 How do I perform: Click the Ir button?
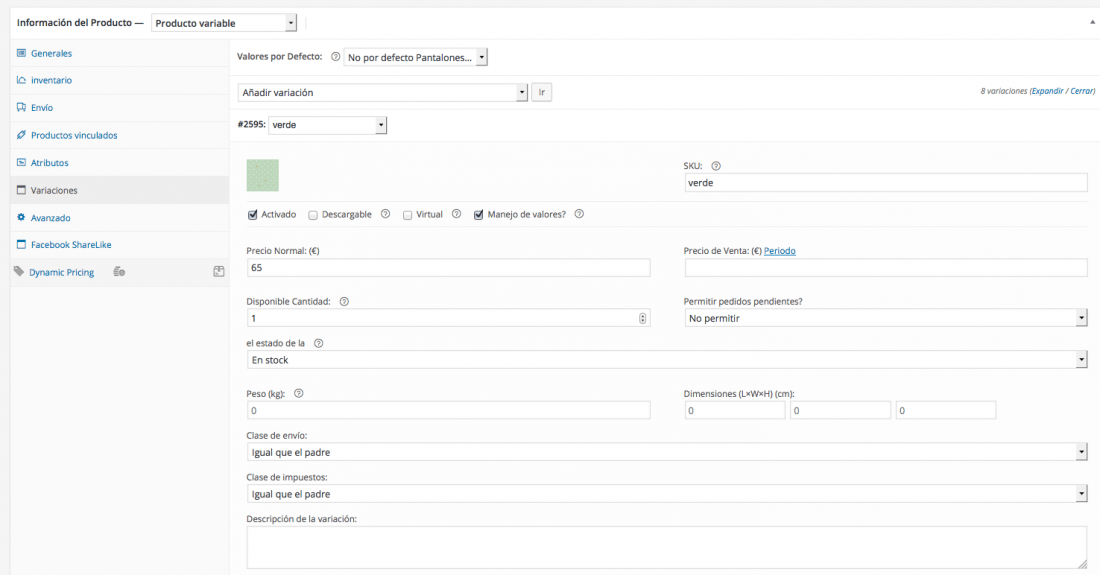click(x=542, y=93)
